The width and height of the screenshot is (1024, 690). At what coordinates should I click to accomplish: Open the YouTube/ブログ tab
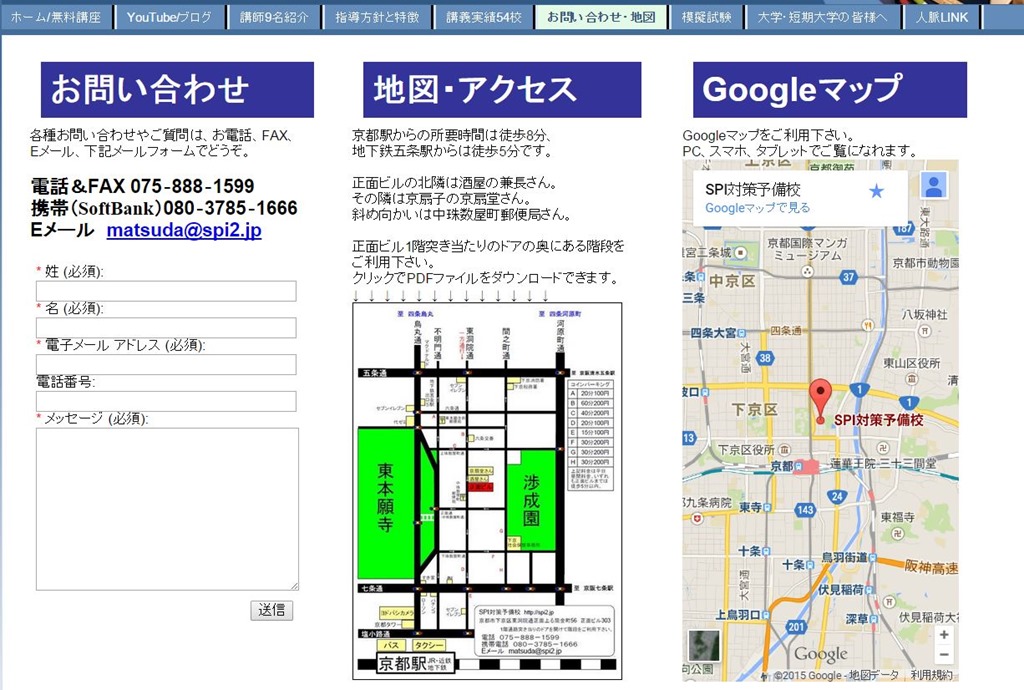click(169, 18)
